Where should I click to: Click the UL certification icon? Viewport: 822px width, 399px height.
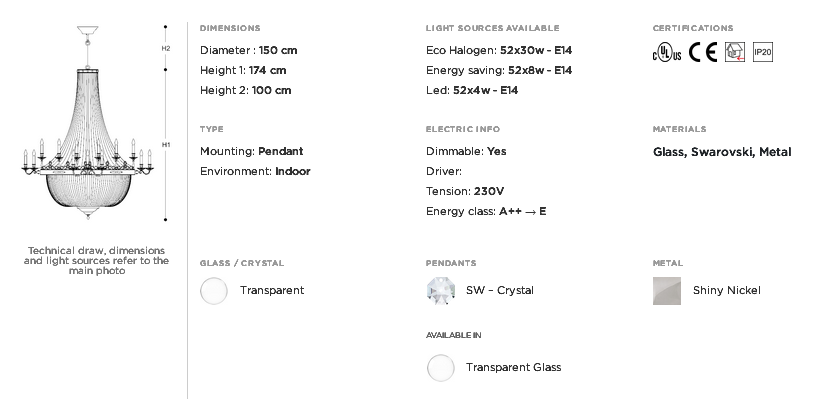point(667,52)
